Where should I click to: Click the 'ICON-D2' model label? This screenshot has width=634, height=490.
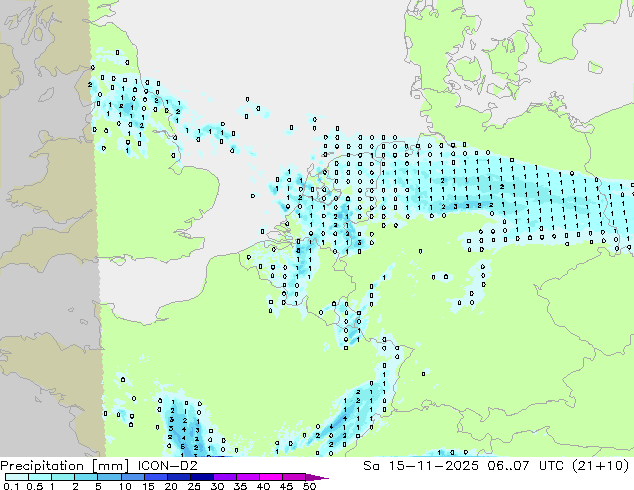[x=167, y=466]
